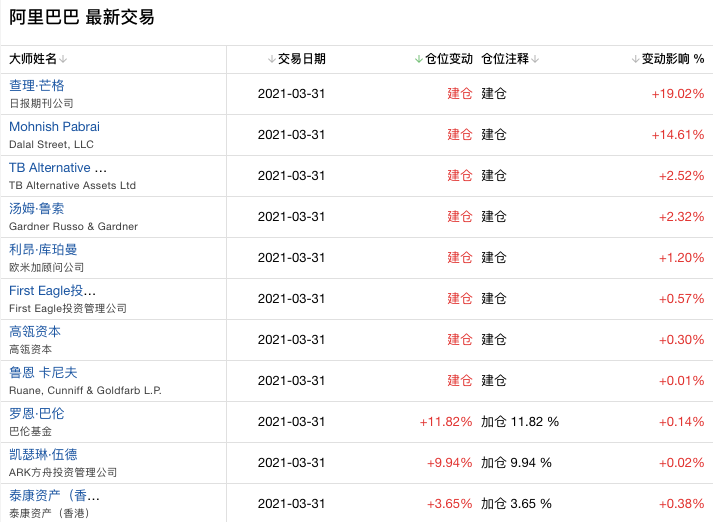
Task: Select +11.82% position change value
Action: click(x=446, y=422)
